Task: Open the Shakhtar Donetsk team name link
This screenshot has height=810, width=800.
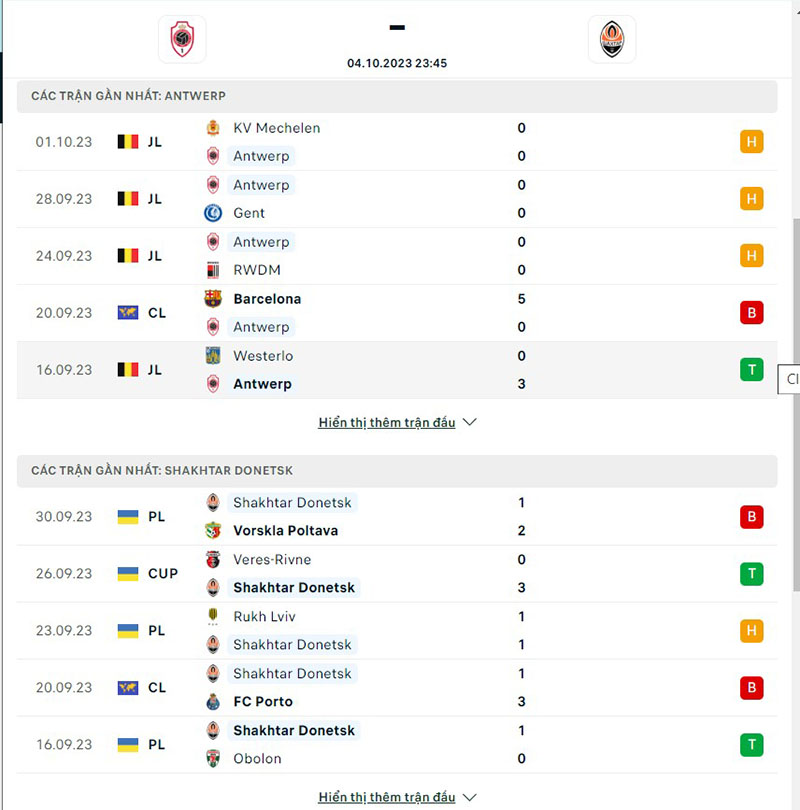Action: click(x=293, y=502)
